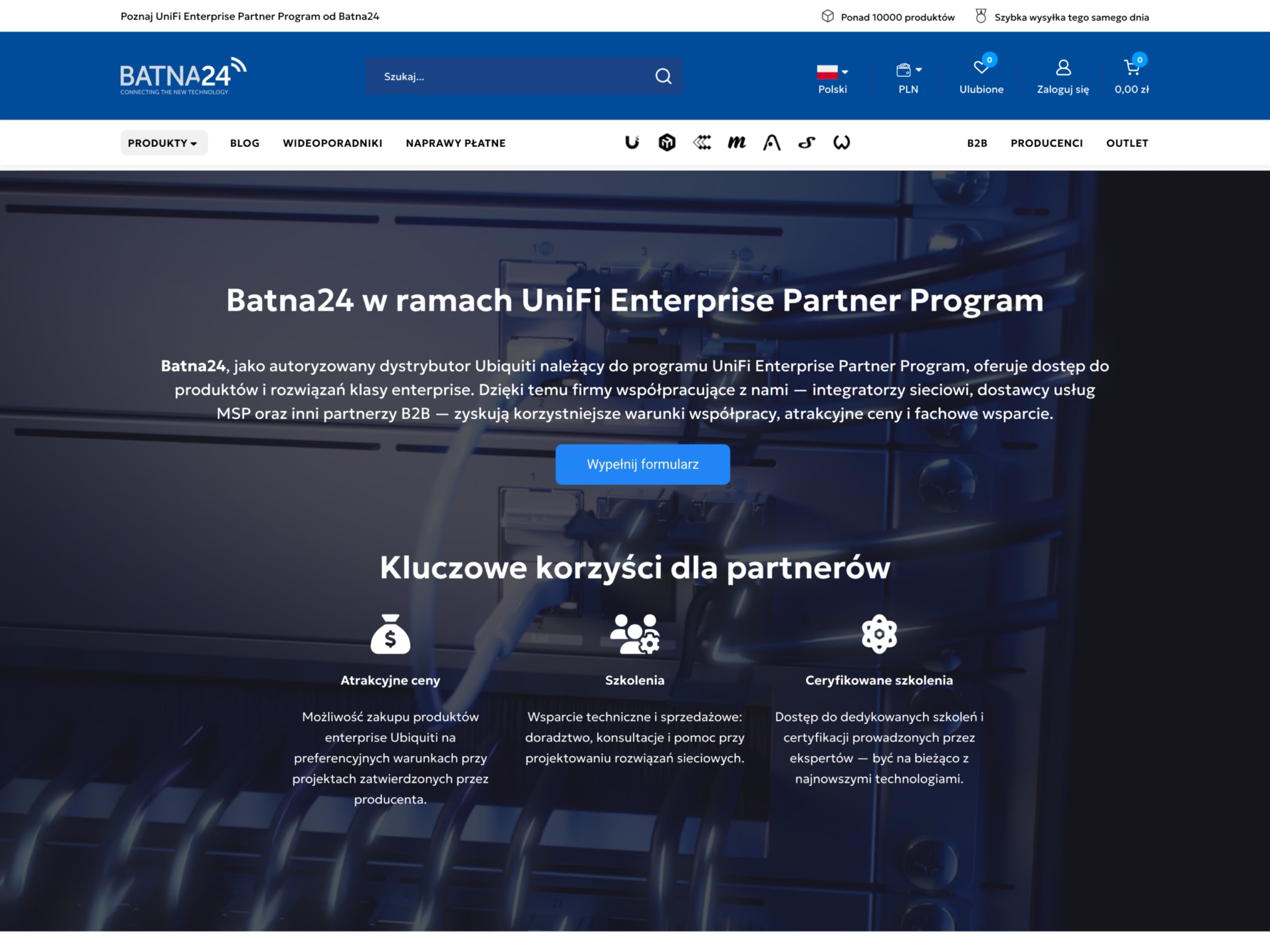1270x952 pixels.
Task: Click the medal icon beside Szybka wysyłka
Action: (x=980, y=16)
